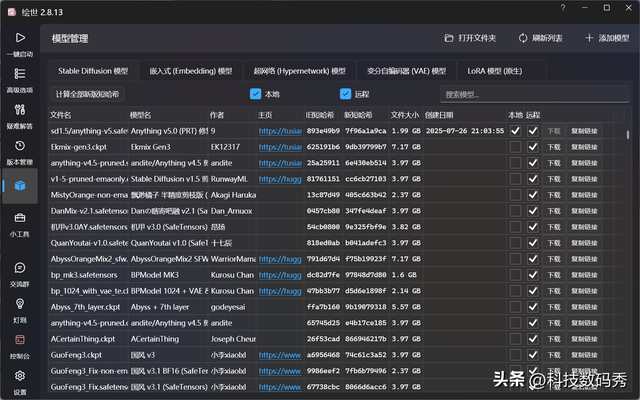The height and width of the screenshot is (400, 640).
Task: Select the model management cube icon
Action: [20, 186]
